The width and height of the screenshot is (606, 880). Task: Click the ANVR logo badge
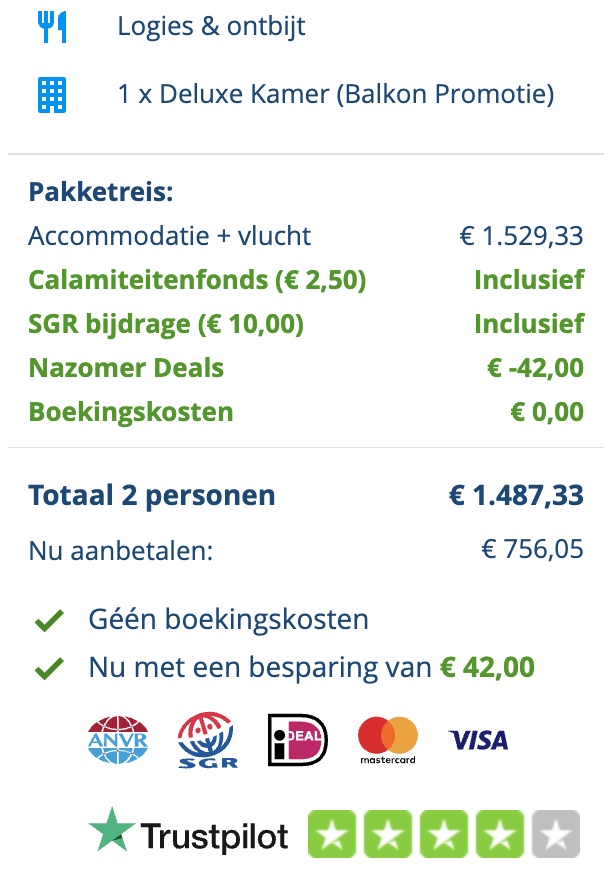pyautogui.click(x=117, y=740)
